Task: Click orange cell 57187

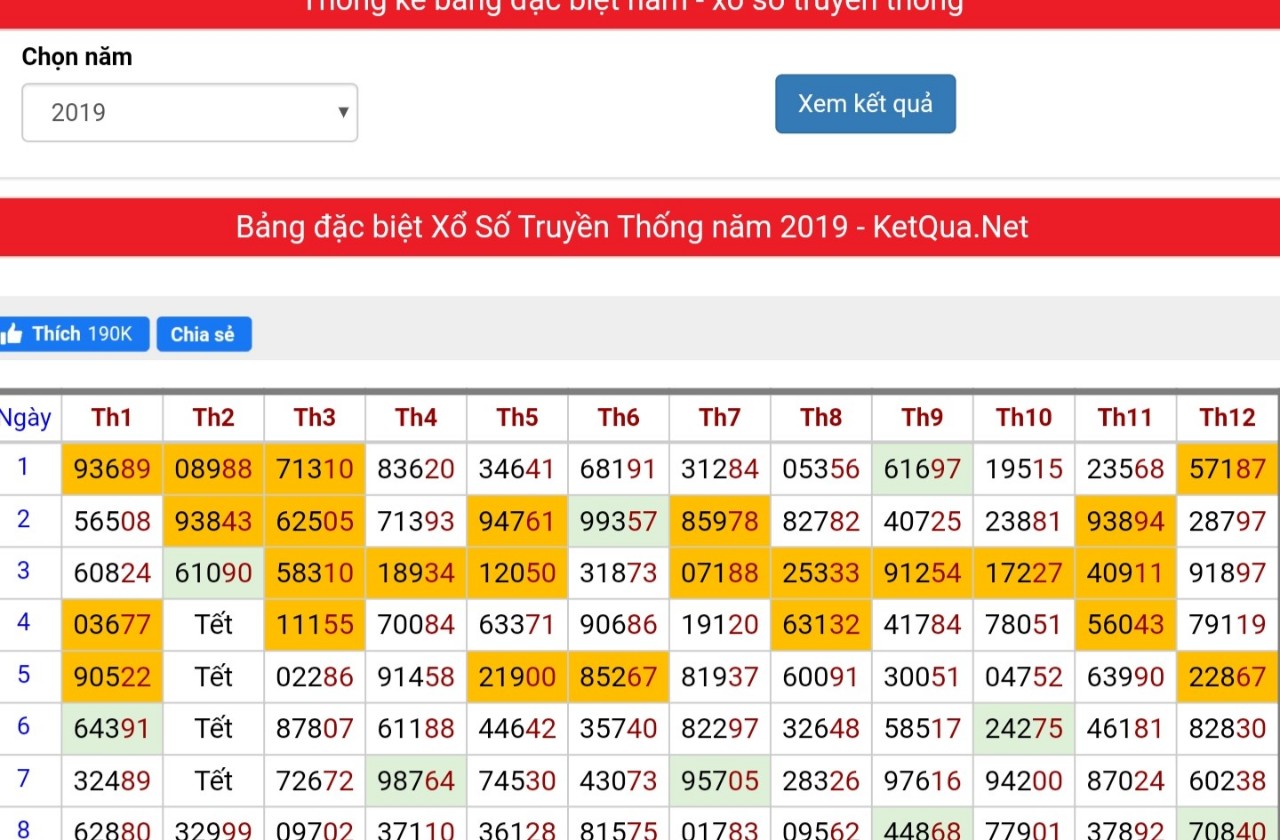Action: pos(1227,469)
